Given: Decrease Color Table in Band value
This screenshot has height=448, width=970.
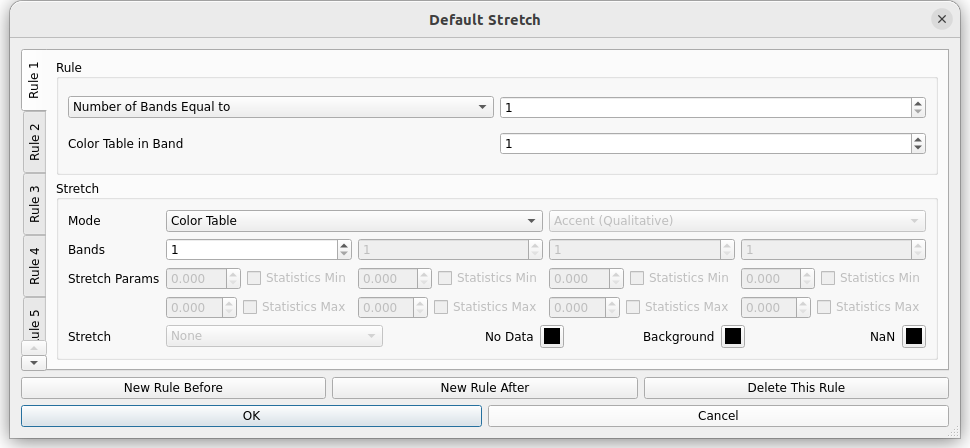Looking at the screenshot, I should click(x=918, y=148).
